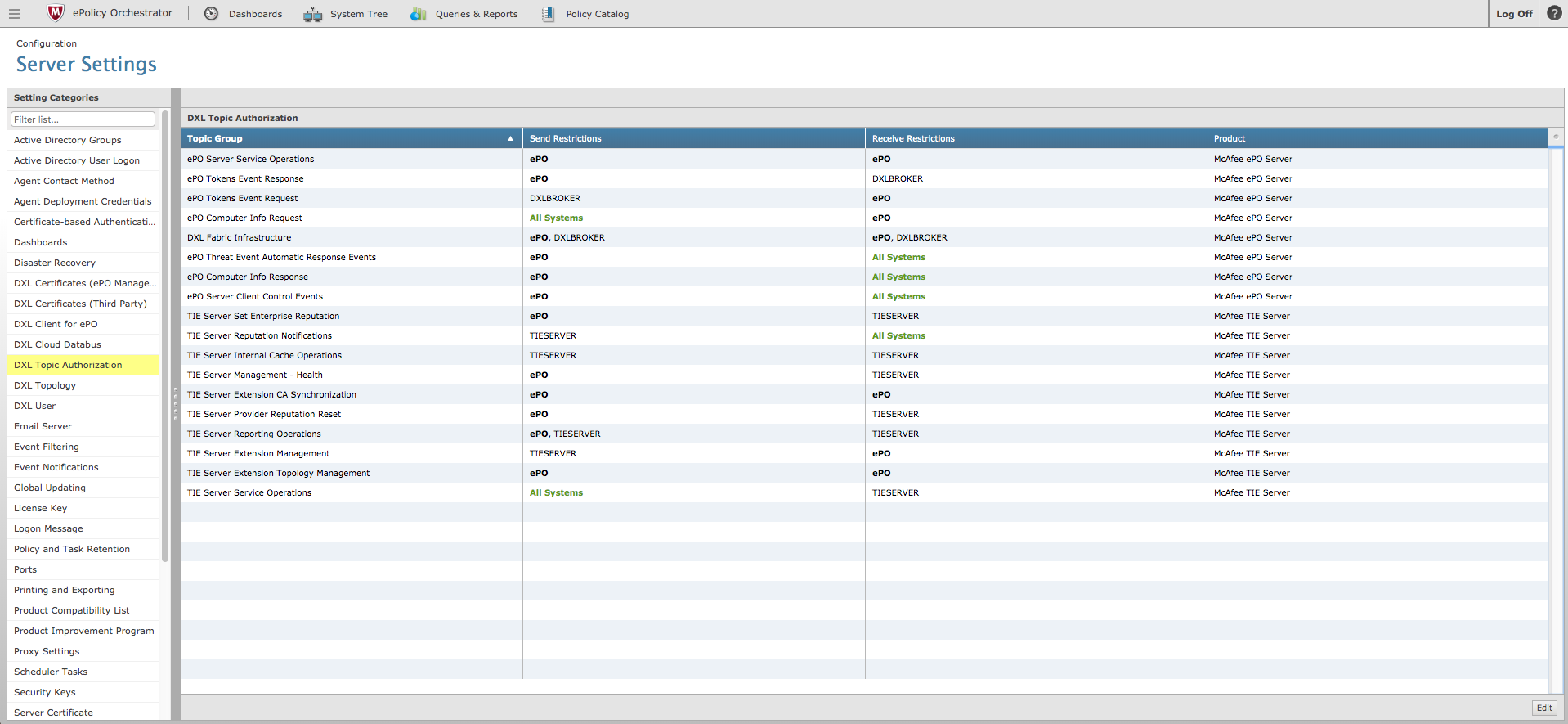1568x724 pixels.
Task: Select Event Notifications category
Action: (x=83, y=467)
